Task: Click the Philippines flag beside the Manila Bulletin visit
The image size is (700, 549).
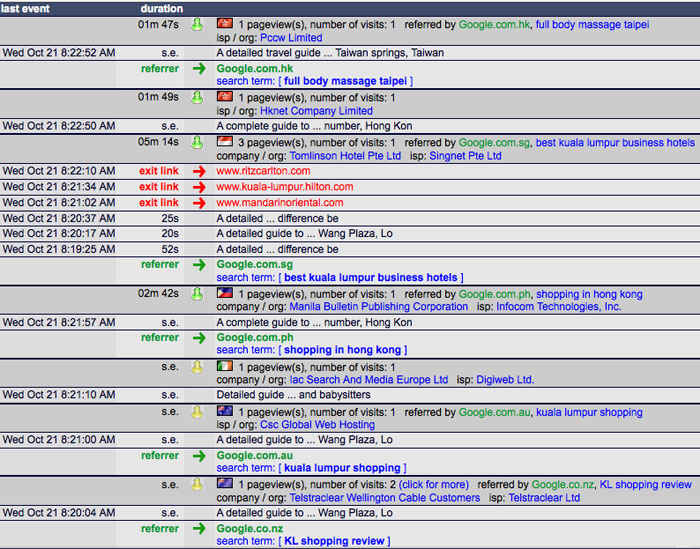Action: (225, 294)
